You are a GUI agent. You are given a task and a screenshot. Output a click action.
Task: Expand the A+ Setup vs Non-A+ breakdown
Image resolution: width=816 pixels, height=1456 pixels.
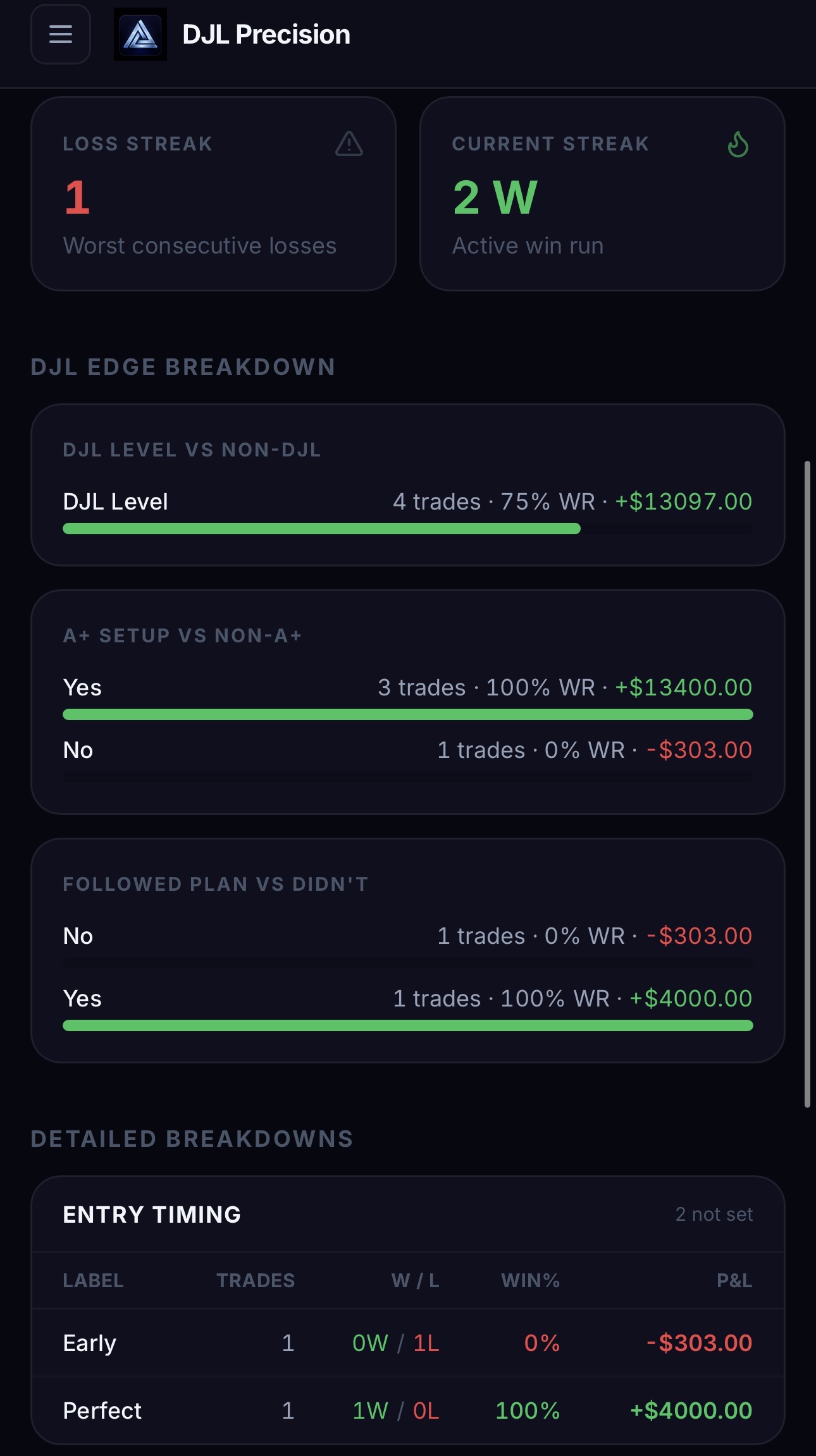pos(408,702)
